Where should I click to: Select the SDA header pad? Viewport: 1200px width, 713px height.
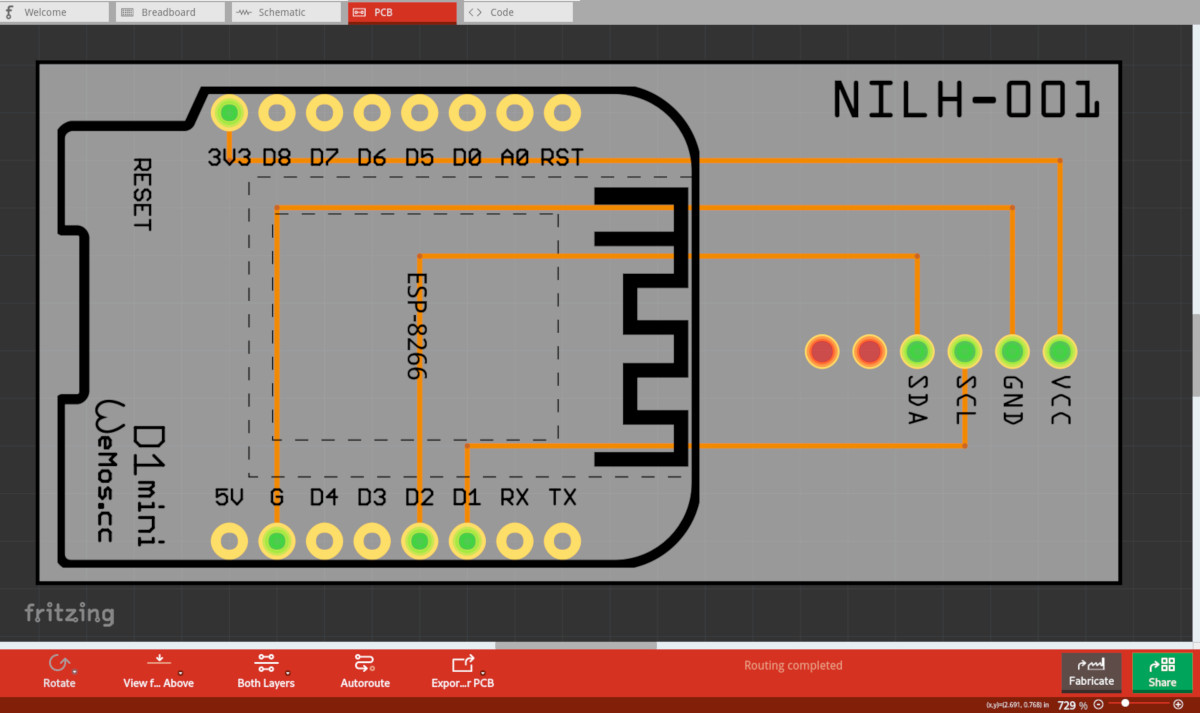pos(917,351)
